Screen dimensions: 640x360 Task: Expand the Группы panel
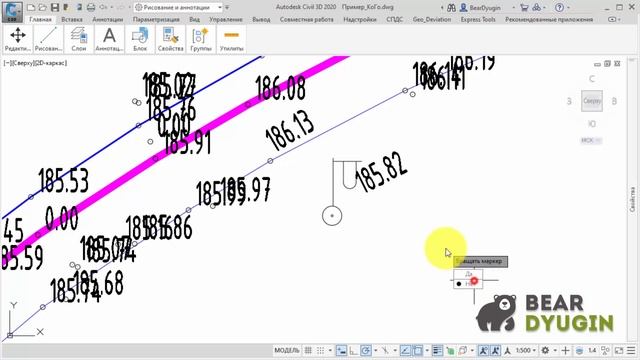pos(201,39)
